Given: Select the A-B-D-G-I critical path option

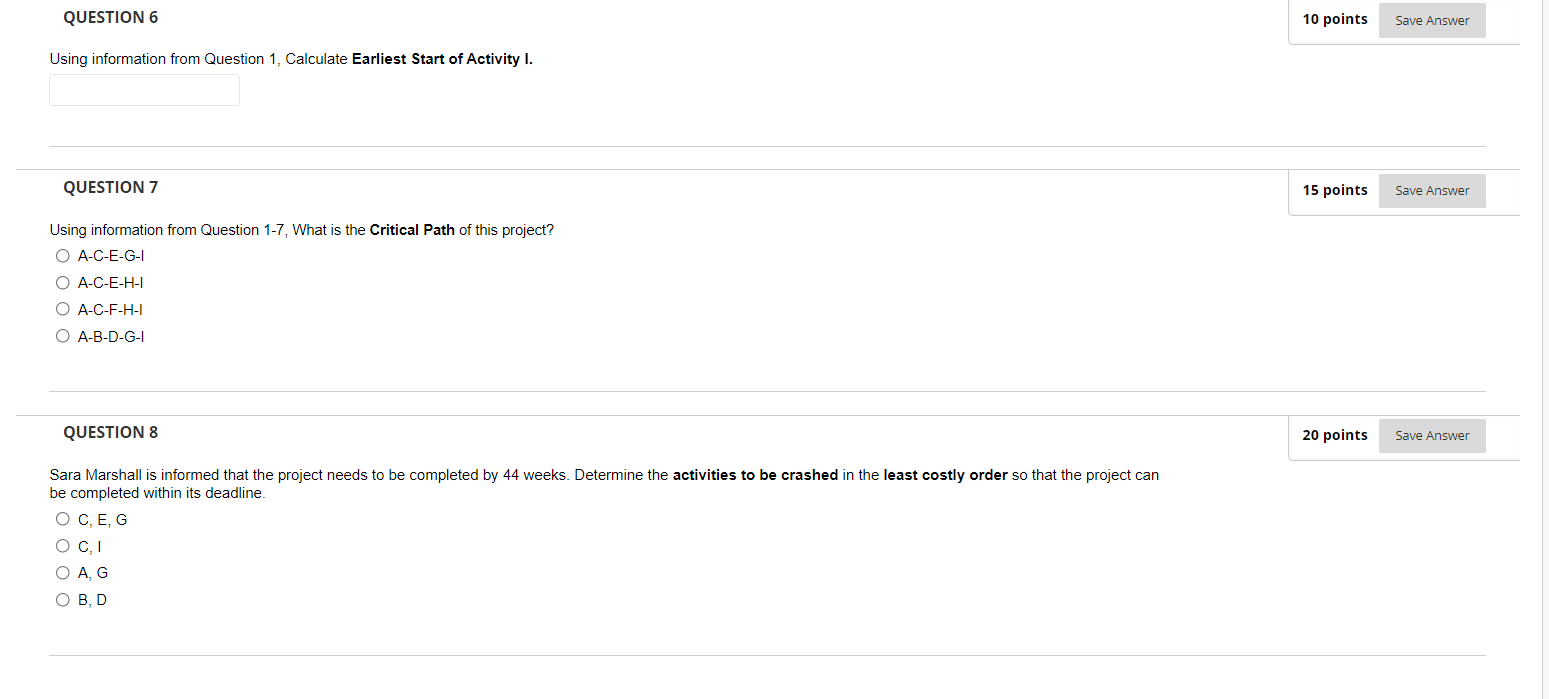Looking at the screenshot, I should (62, 335).
